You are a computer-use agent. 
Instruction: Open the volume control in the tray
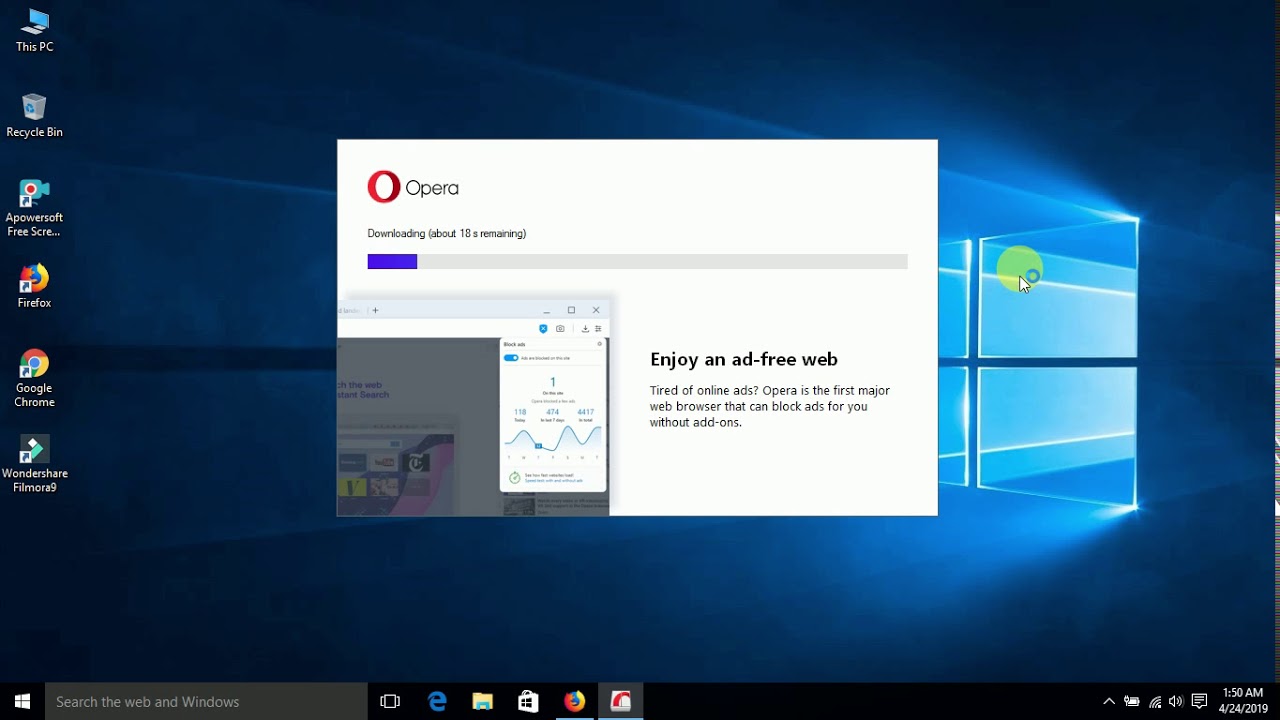1176,702
